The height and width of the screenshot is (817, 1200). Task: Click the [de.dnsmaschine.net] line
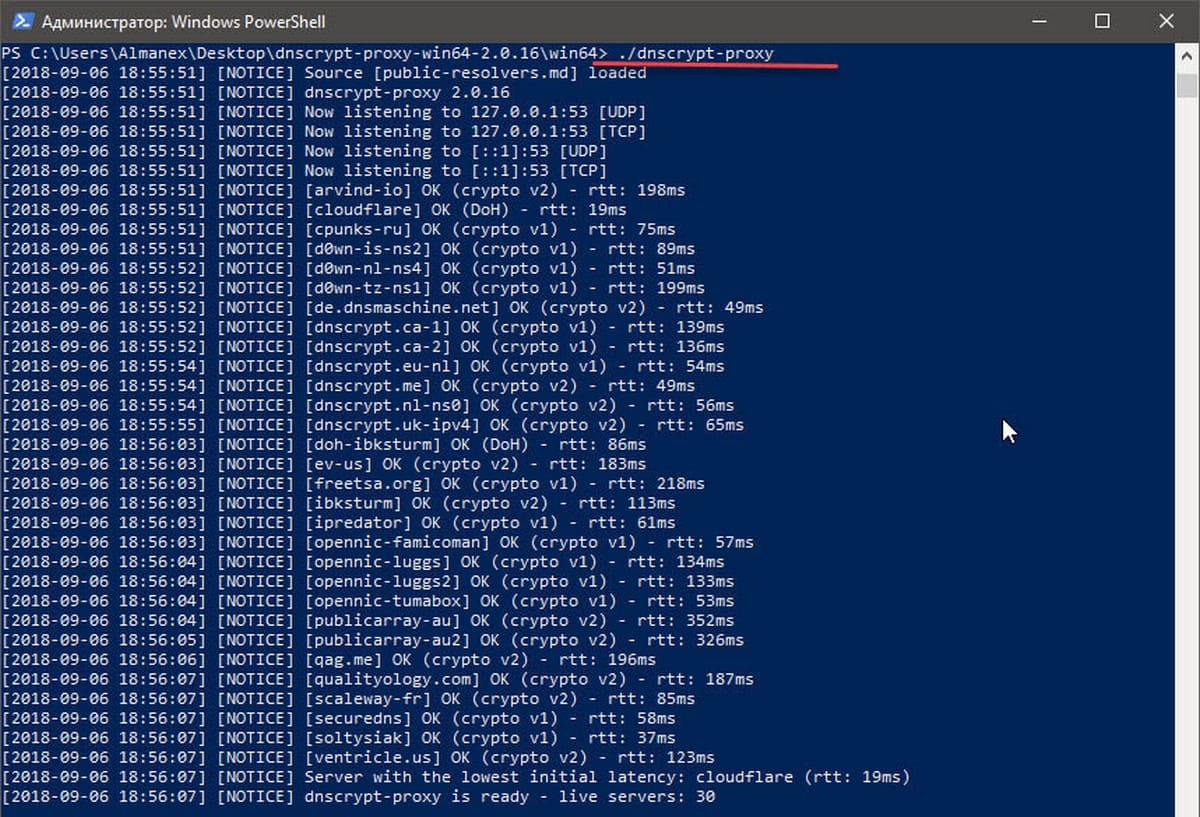point(382,307)
